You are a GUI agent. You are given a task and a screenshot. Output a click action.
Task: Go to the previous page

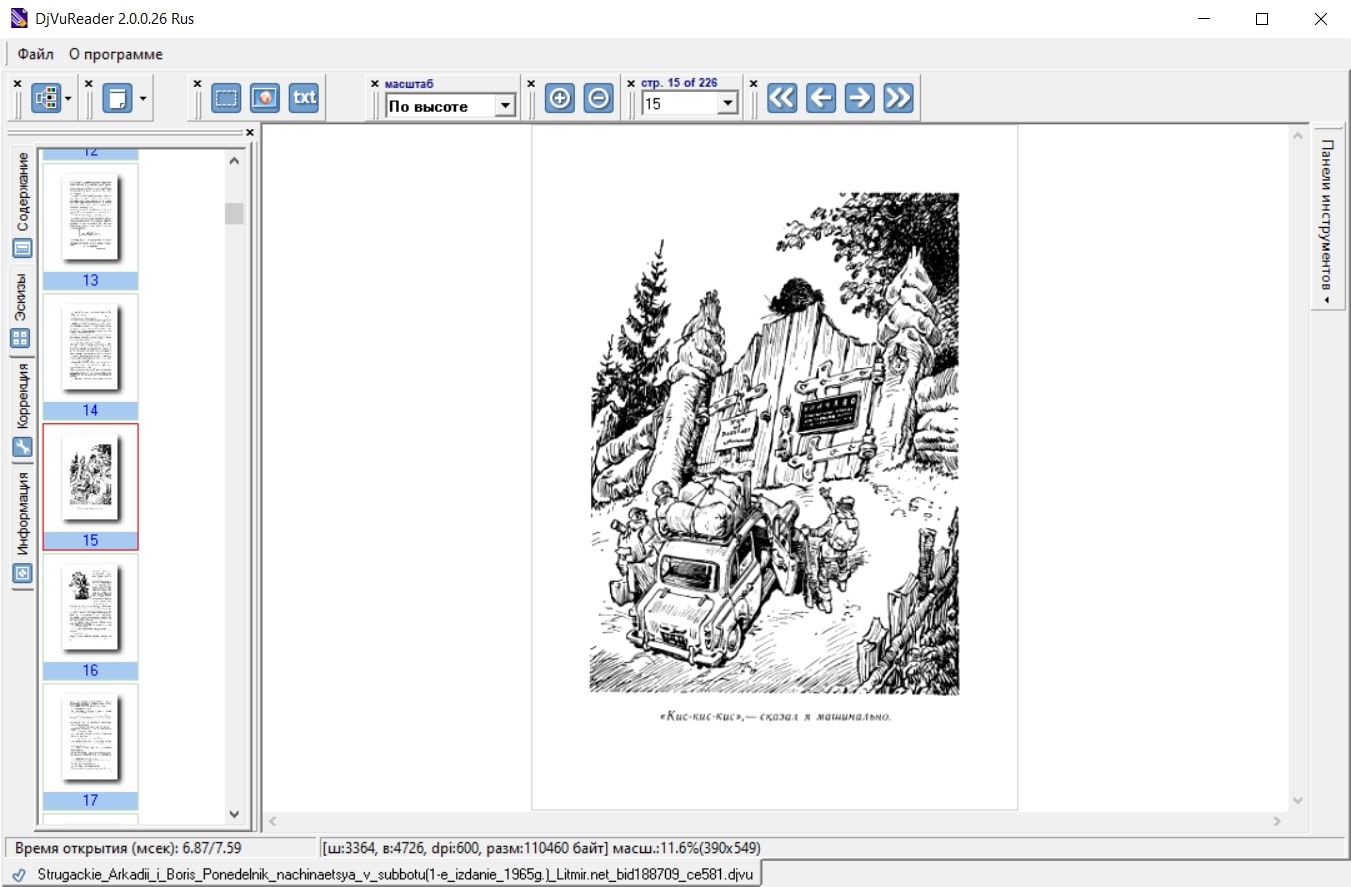(x=821, y=98)
